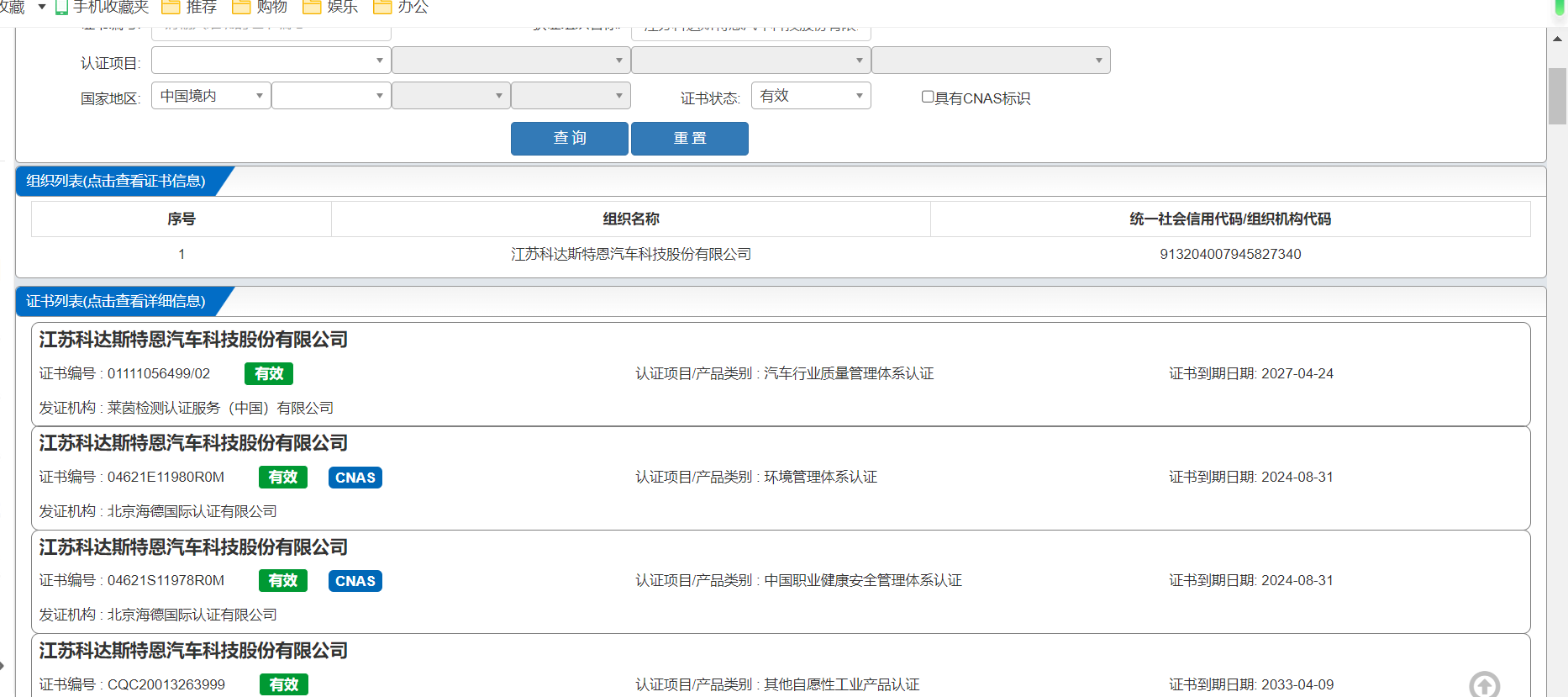Open the 证书状态 dropdown showing 有效
1568x697 pixels.
point(811,96)
